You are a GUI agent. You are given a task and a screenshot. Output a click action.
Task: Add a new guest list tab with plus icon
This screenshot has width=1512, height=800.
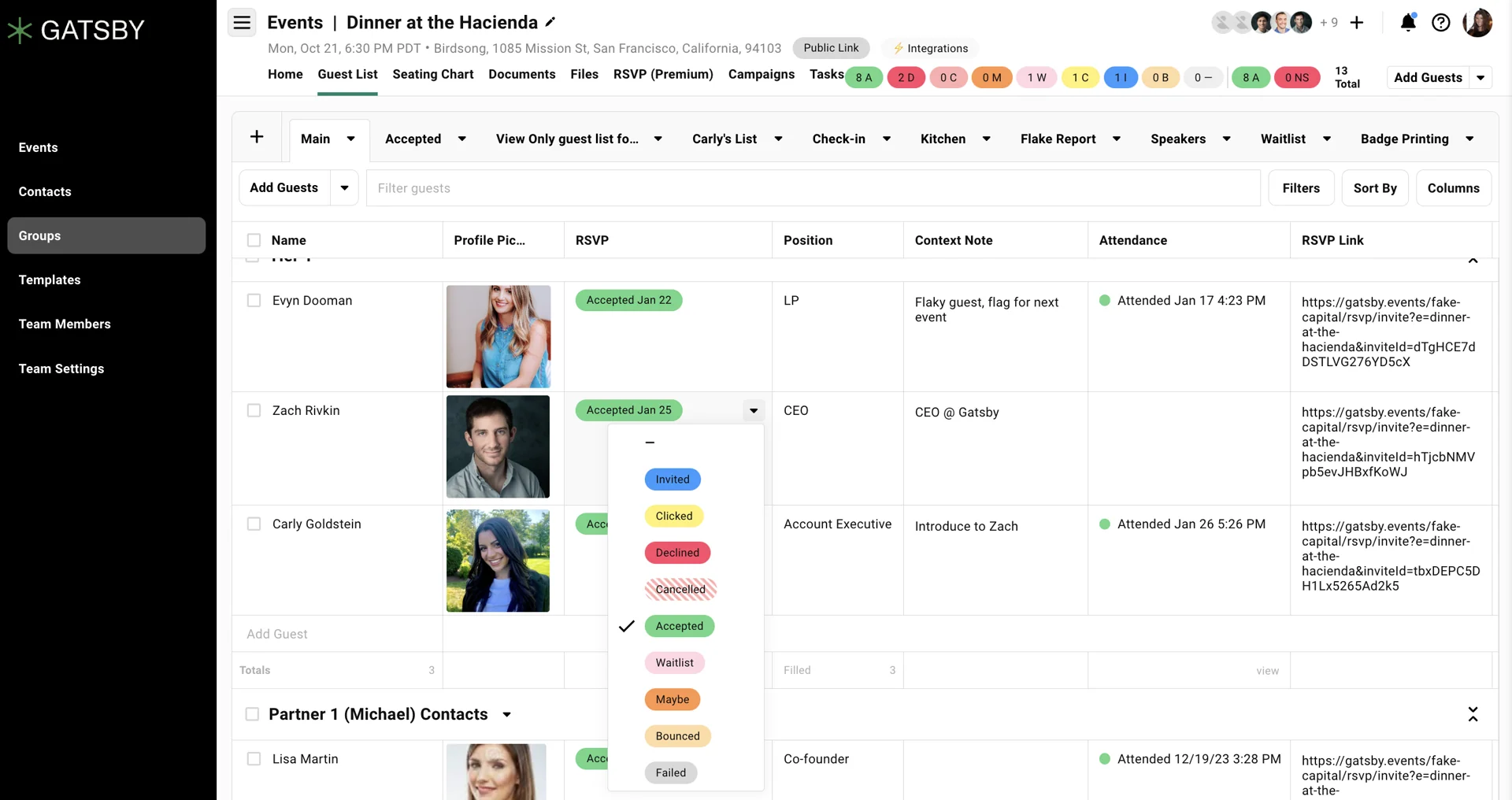tap(257, 137)
